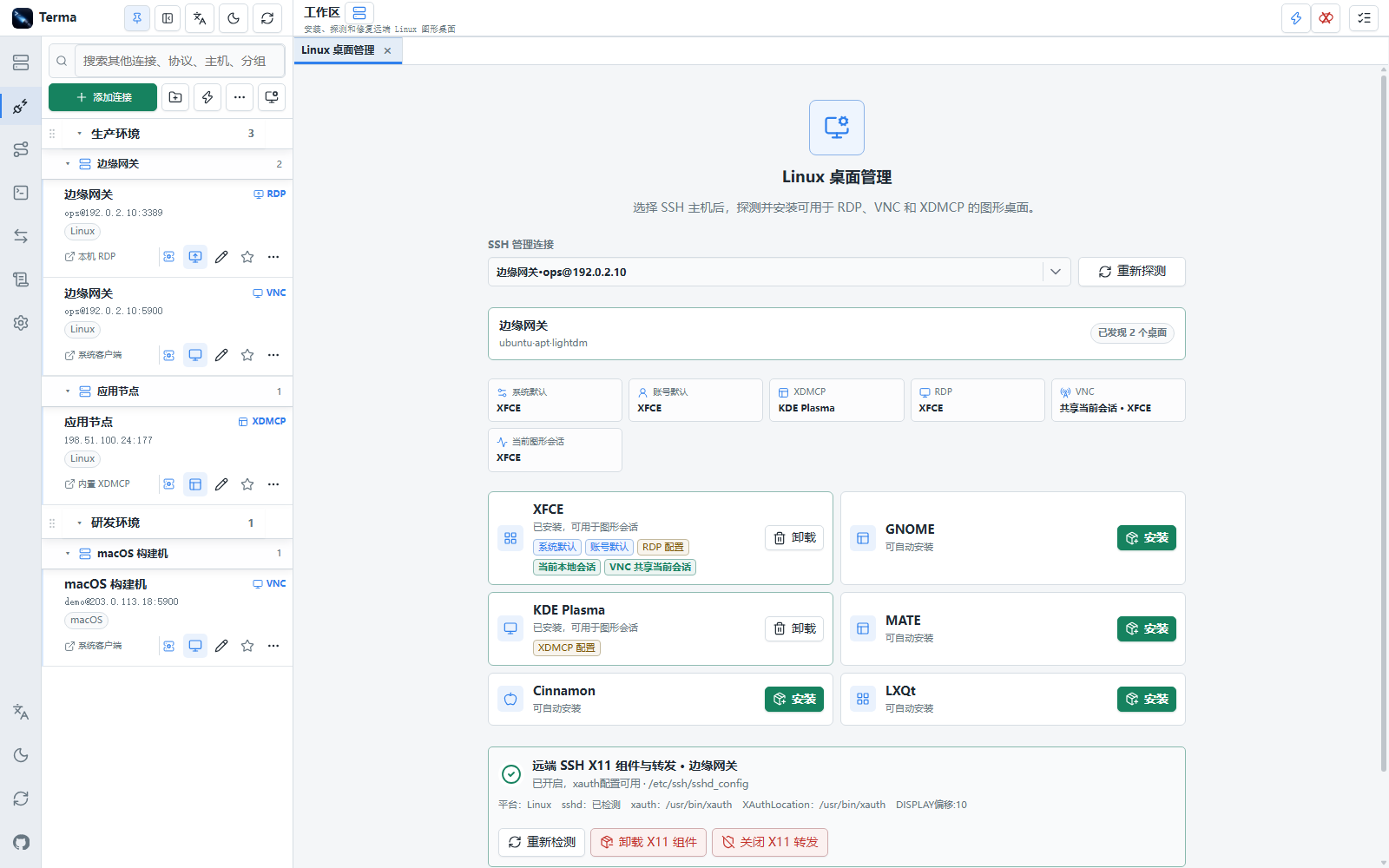Open the connections plug icon in sidebar
This screenshot has width=1389, height=868.
click(x=21, y=106)
